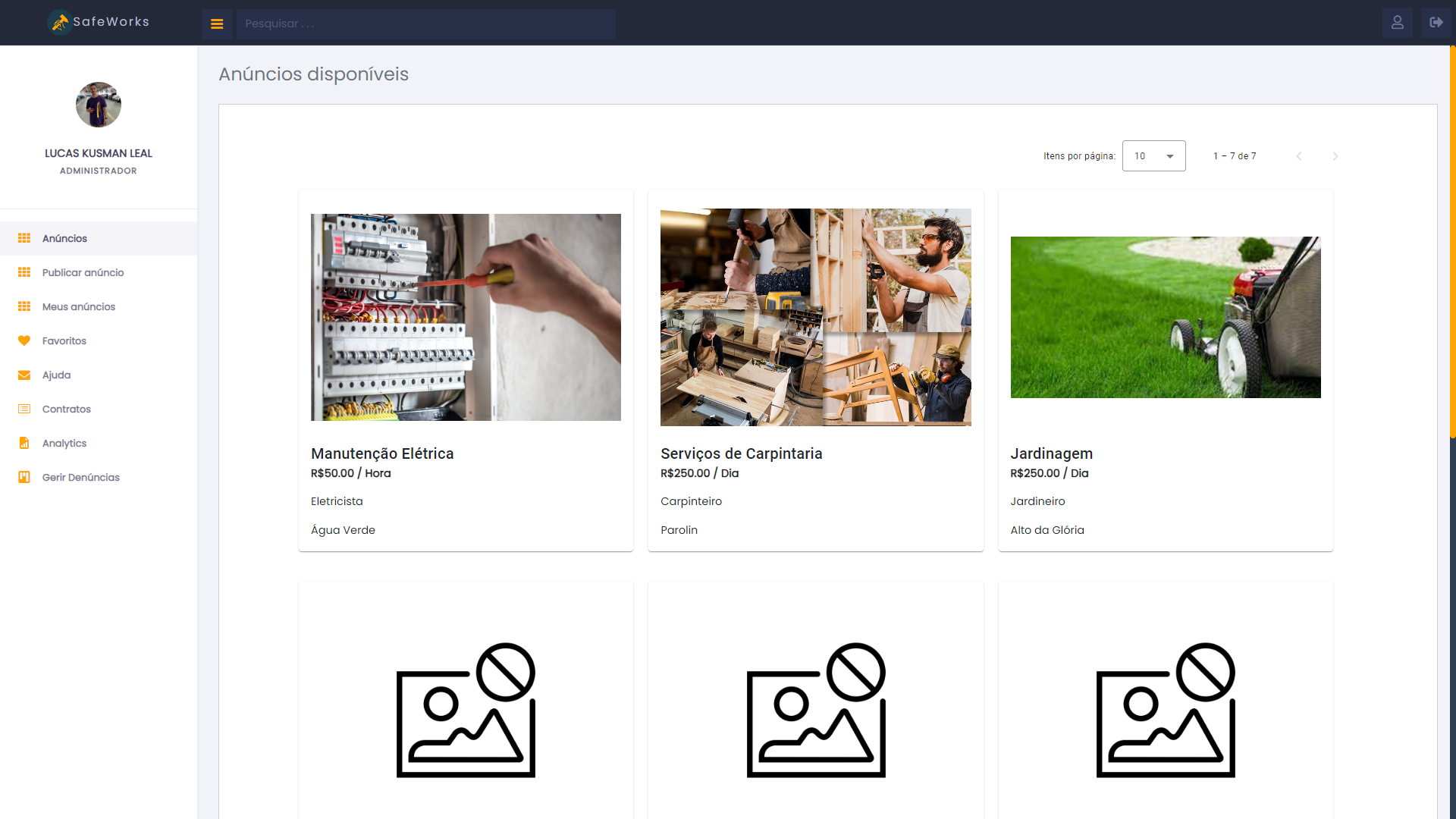Click the Favoritos heart icon
This screenshot has width=1456, height=819.
click(x=24, y=340)
